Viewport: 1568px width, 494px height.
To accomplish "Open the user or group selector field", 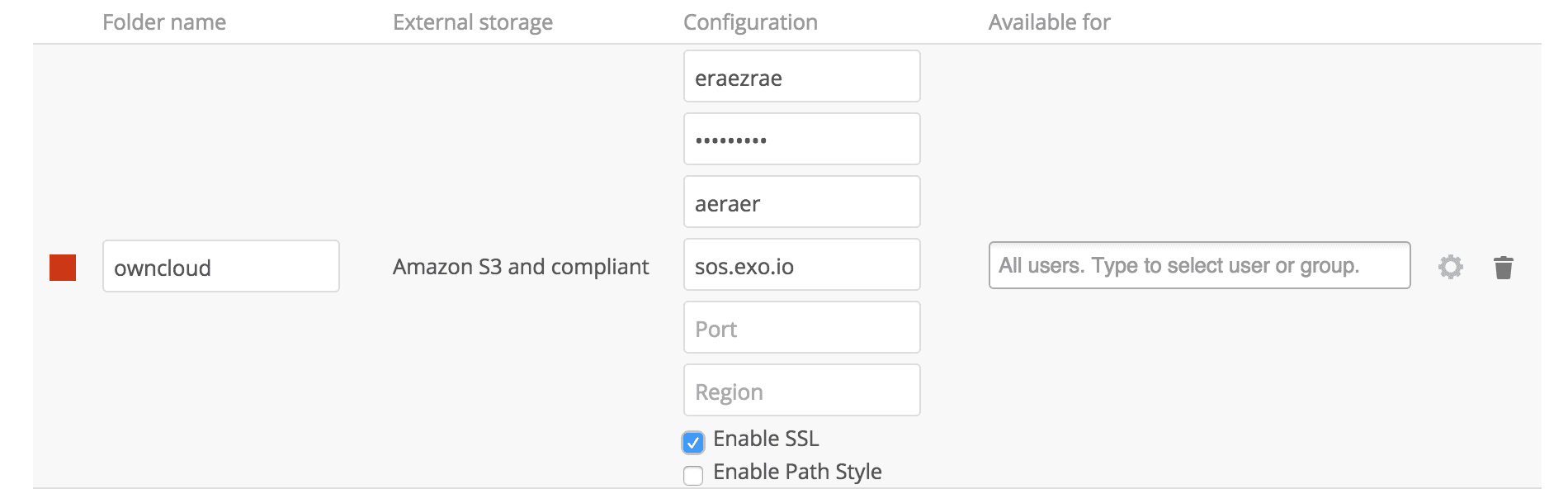I will point(1198,265).
